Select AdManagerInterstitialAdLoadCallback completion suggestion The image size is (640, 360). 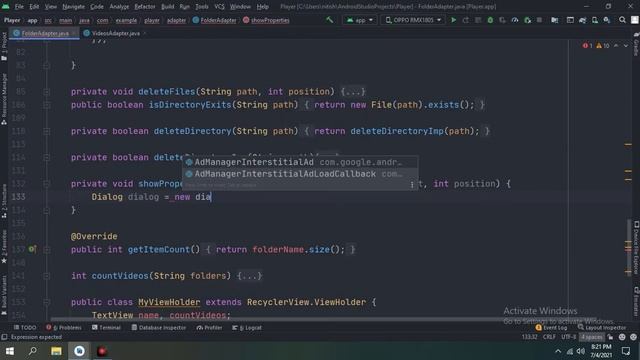click(300, 174)
